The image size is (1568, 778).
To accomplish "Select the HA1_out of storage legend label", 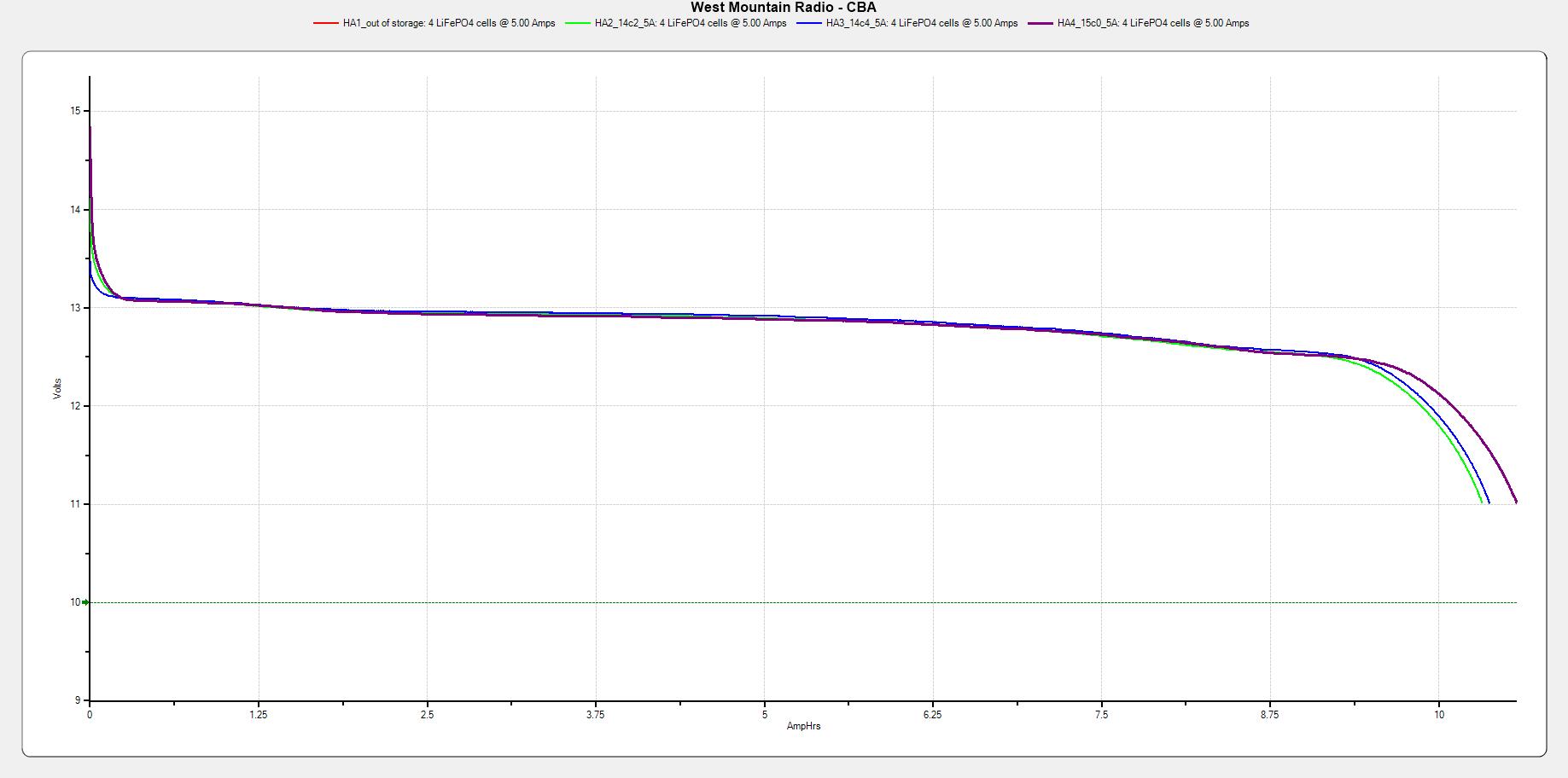I will (449, 24).
